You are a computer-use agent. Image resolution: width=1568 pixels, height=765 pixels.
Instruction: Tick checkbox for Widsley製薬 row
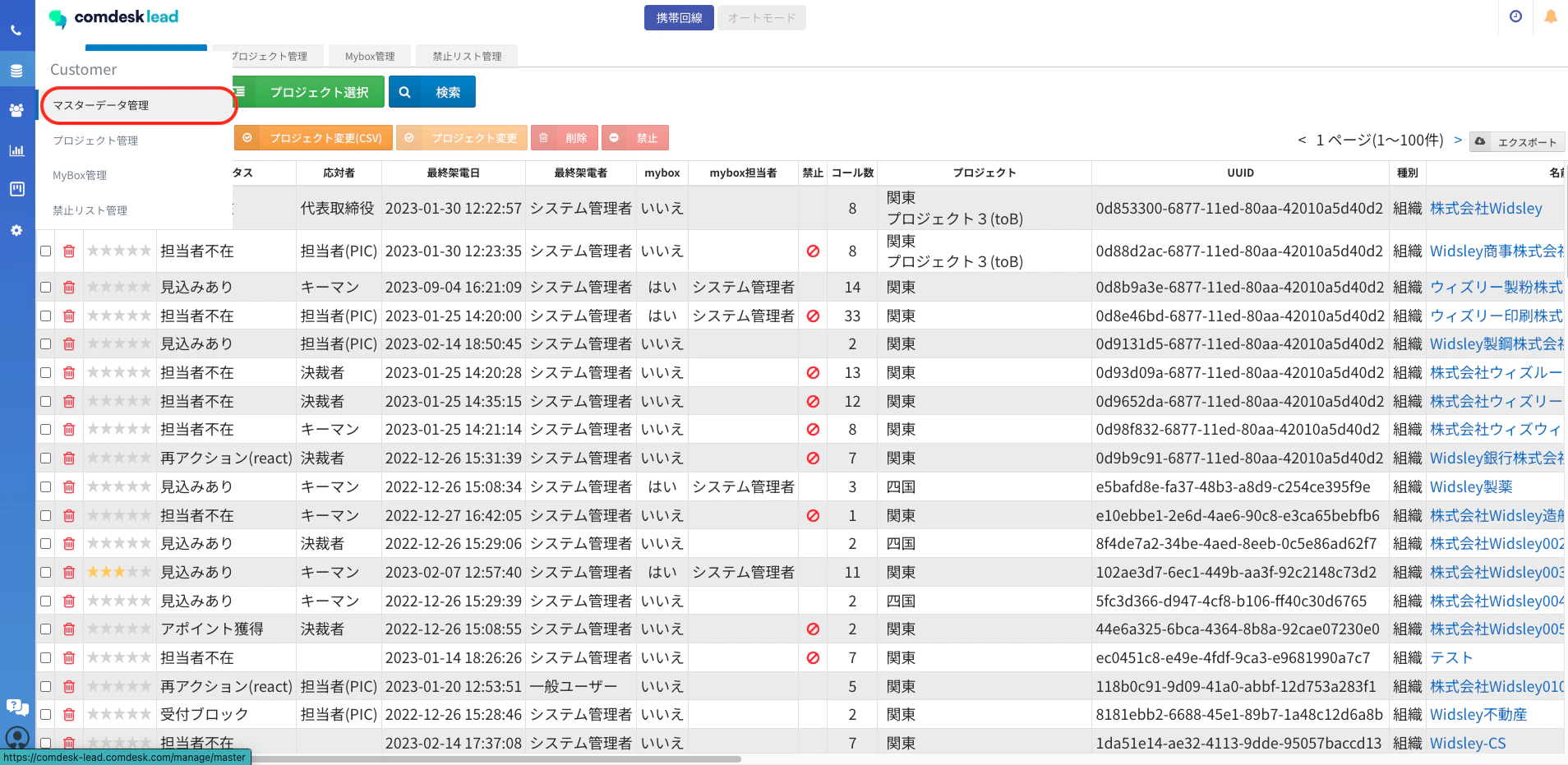click(x=46, y=487)
